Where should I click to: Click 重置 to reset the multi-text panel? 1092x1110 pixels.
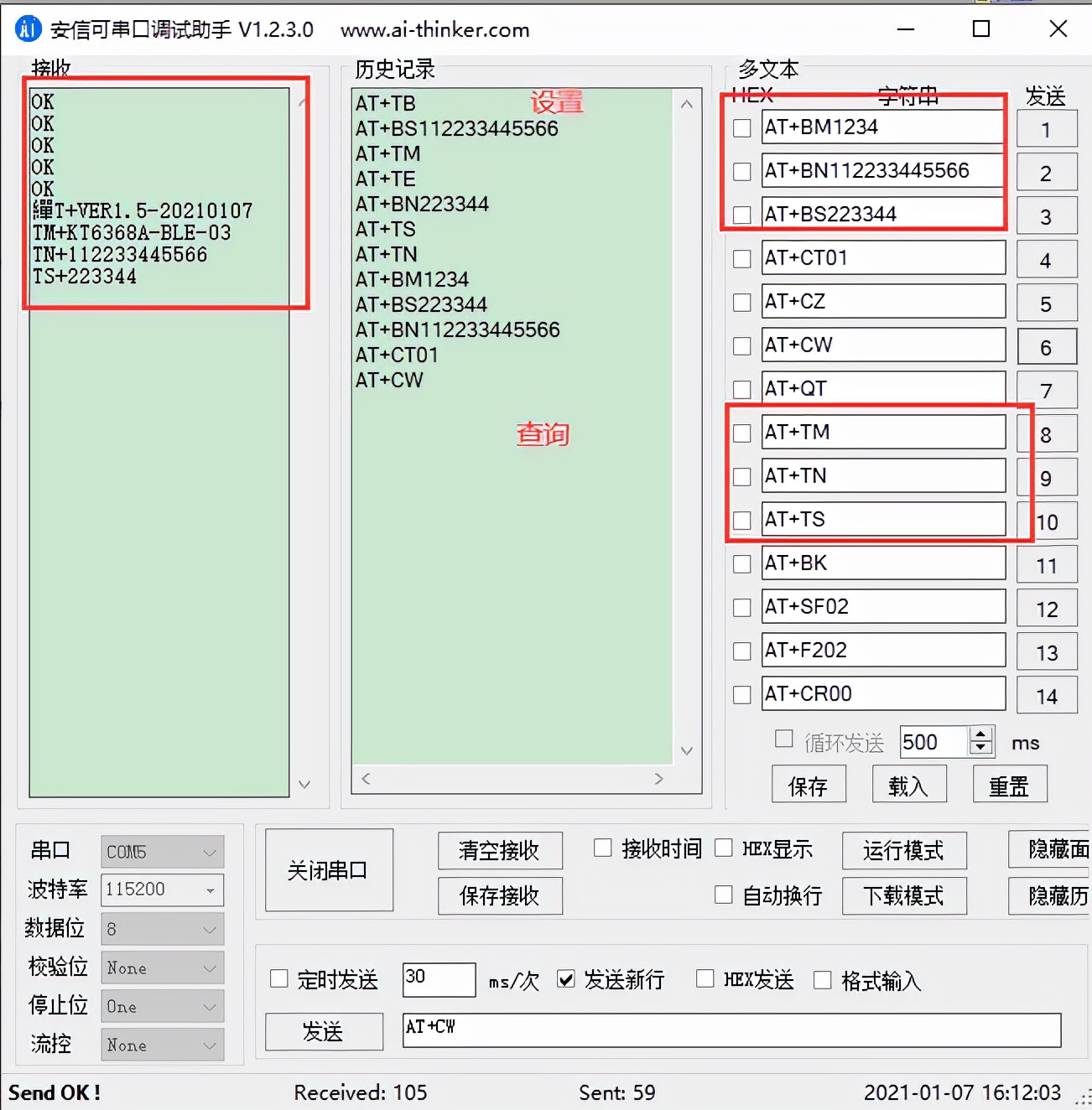point(1009,784)
